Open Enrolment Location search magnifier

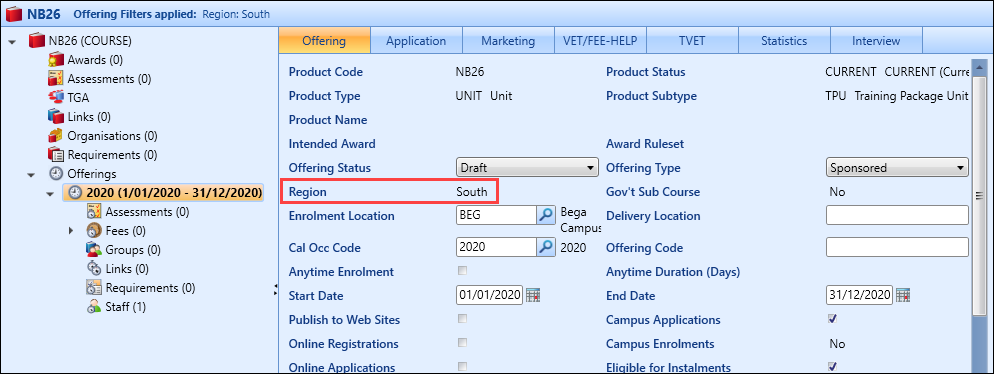coord(546,215)
